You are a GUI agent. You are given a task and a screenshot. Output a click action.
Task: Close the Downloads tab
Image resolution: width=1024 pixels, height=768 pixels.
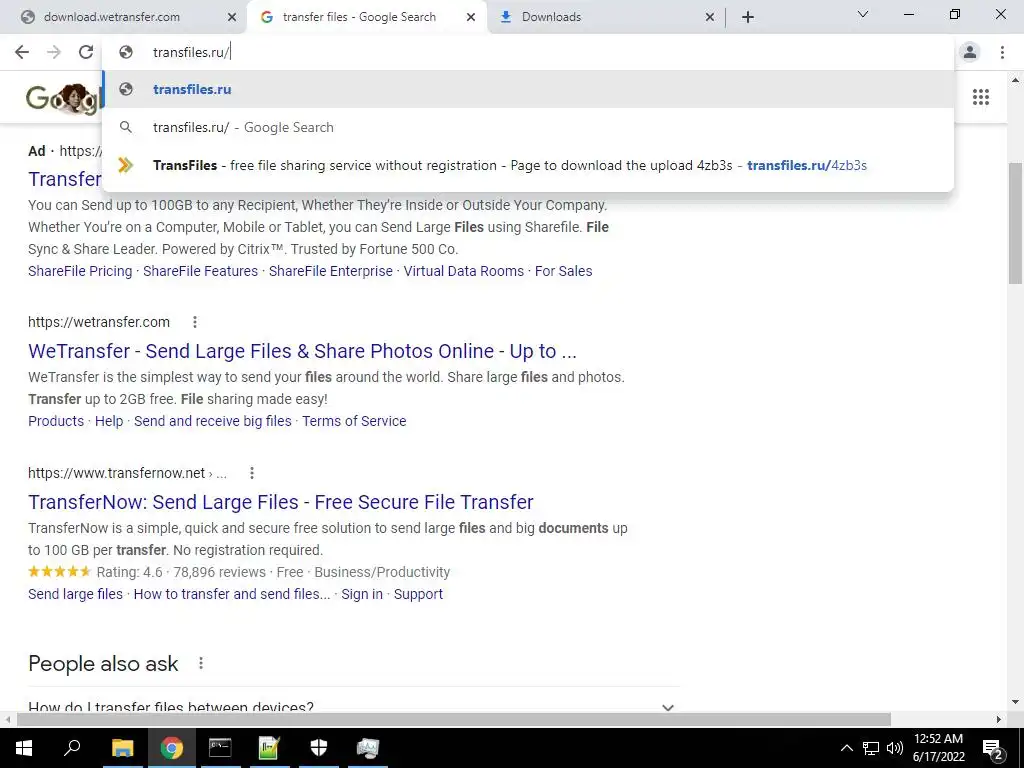pyautogui.click(x=710, y=18)
